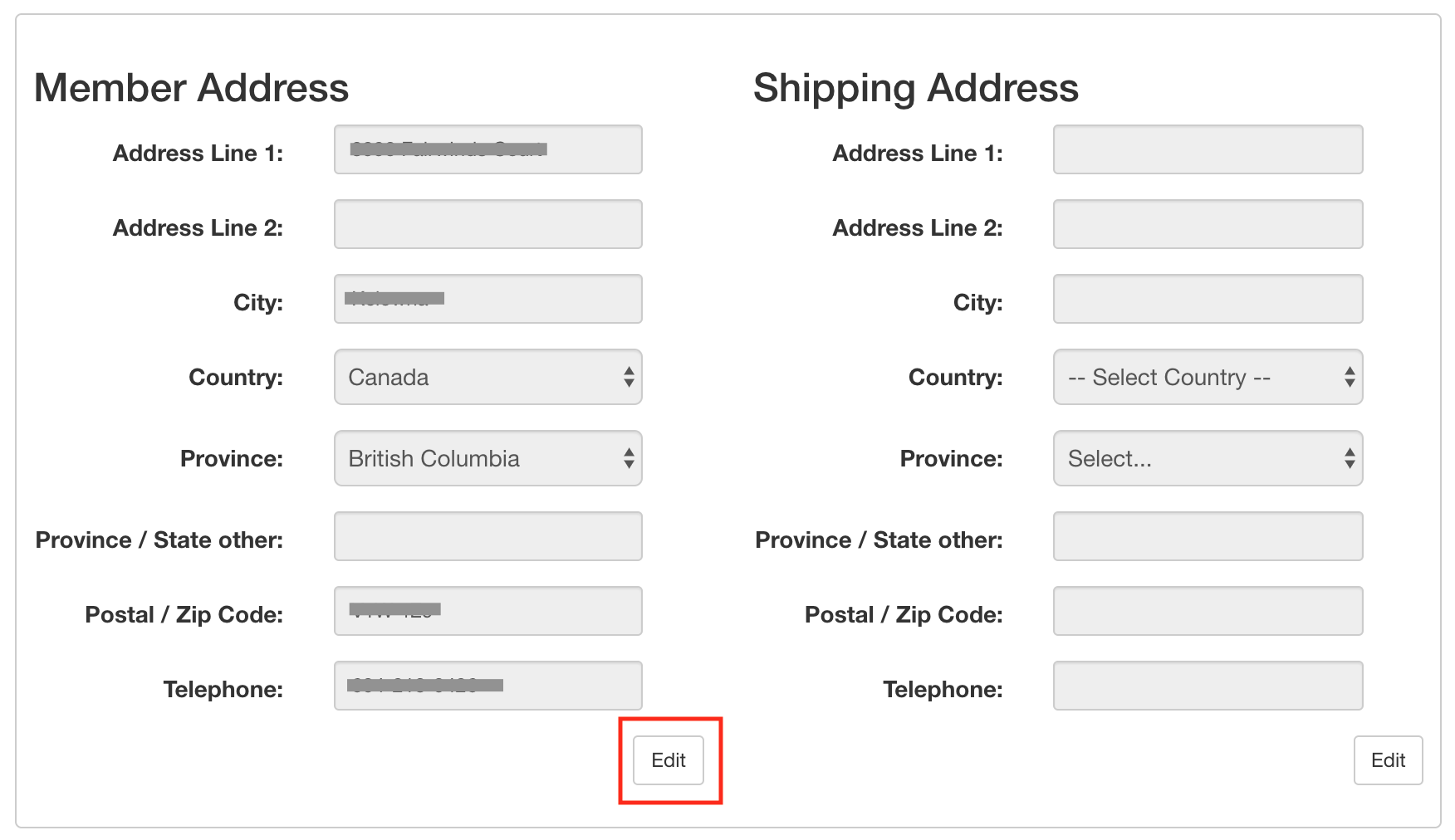Image resolution: width=1455 pixels, height=840 pixels.
Task: Click Member Address Line 1 field
Action: point(487,149)
